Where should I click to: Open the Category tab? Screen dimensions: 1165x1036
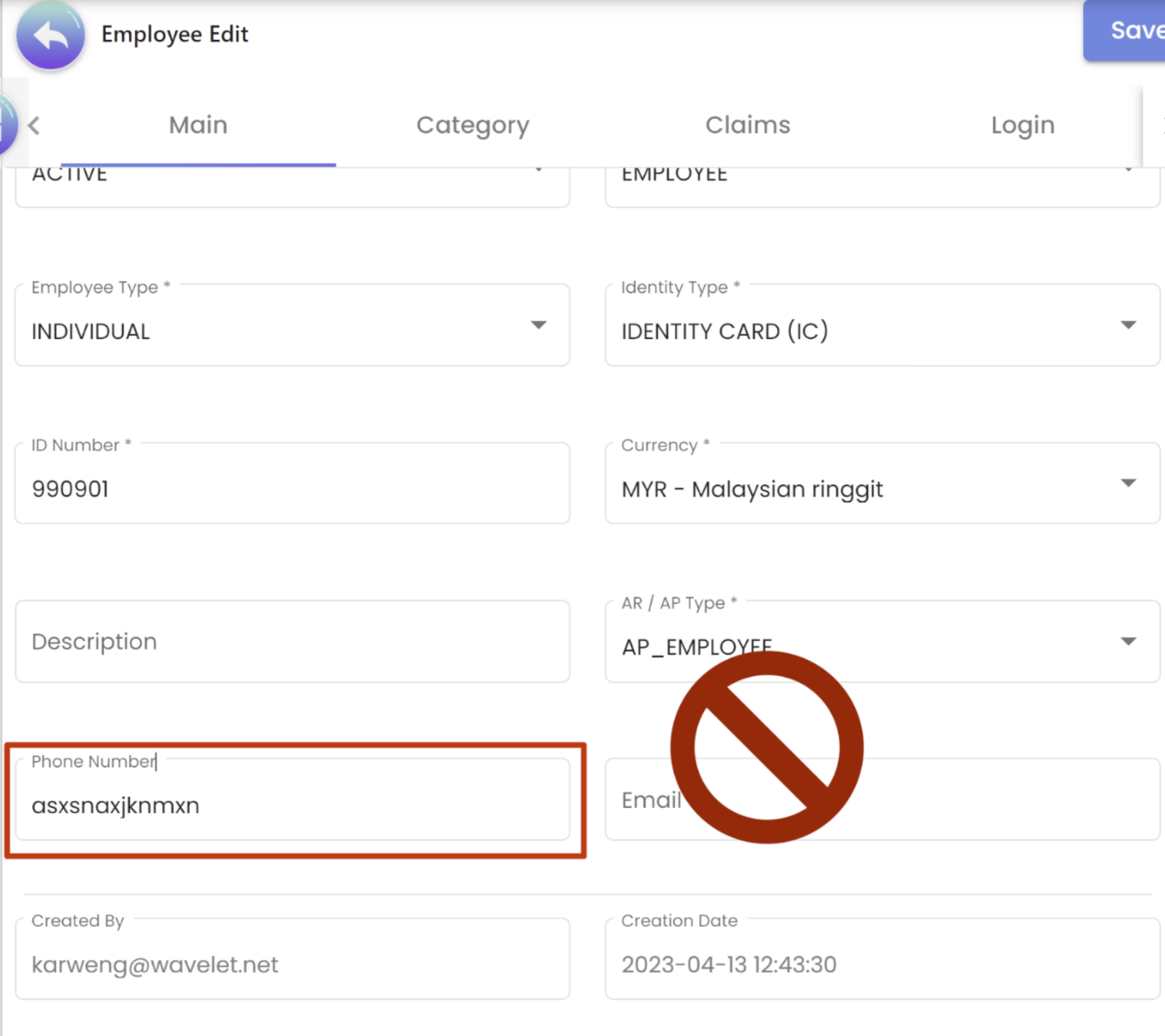[473, 126]
